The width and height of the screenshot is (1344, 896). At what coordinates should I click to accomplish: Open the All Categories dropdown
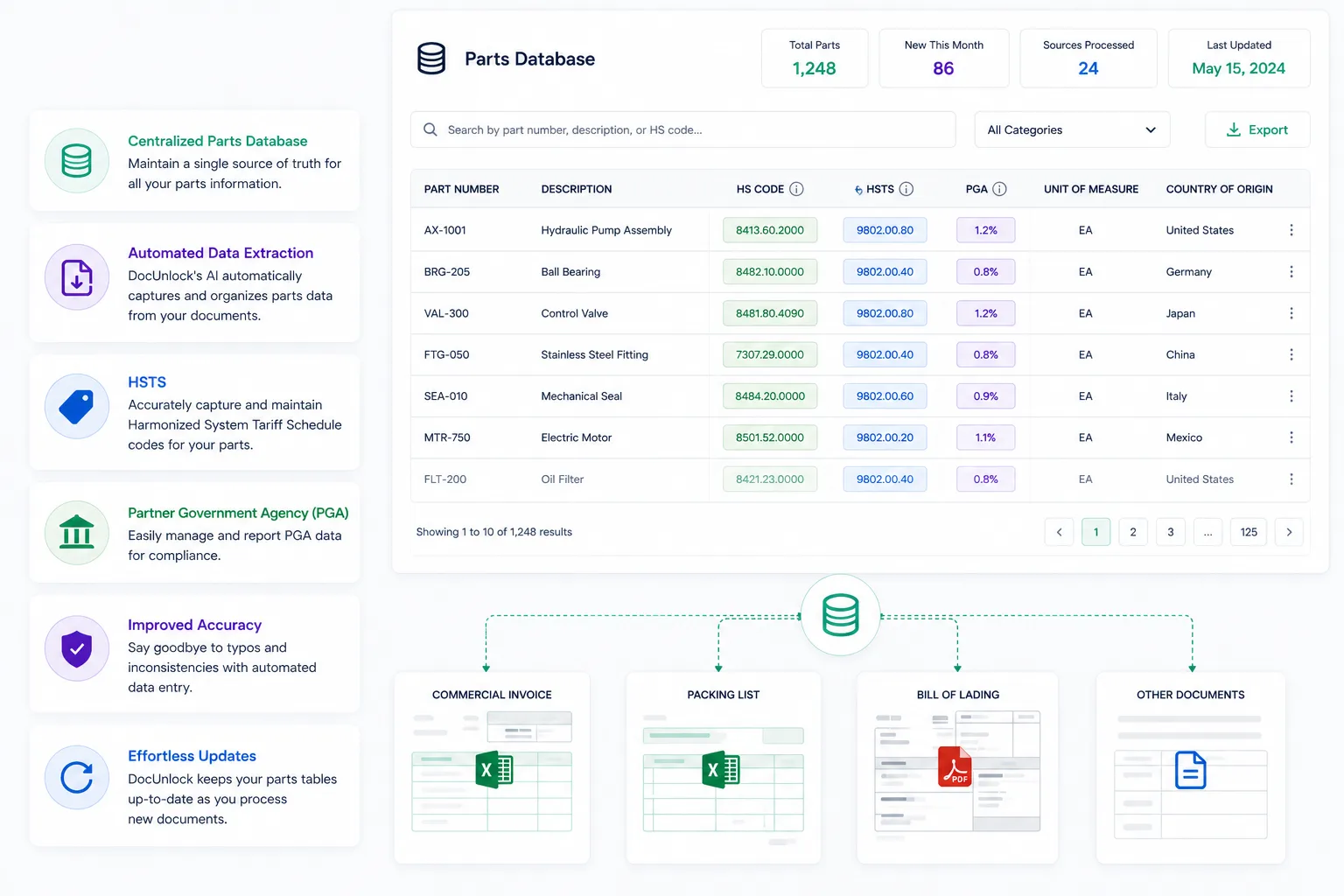point(1072,129)
